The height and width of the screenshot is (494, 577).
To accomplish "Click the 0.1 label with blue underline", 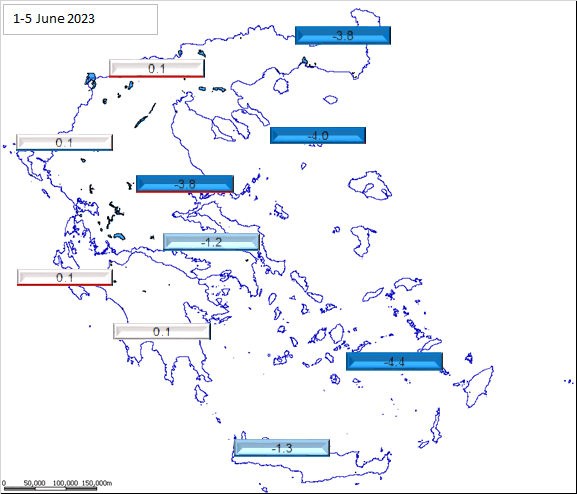I will (x=64, y=142).
